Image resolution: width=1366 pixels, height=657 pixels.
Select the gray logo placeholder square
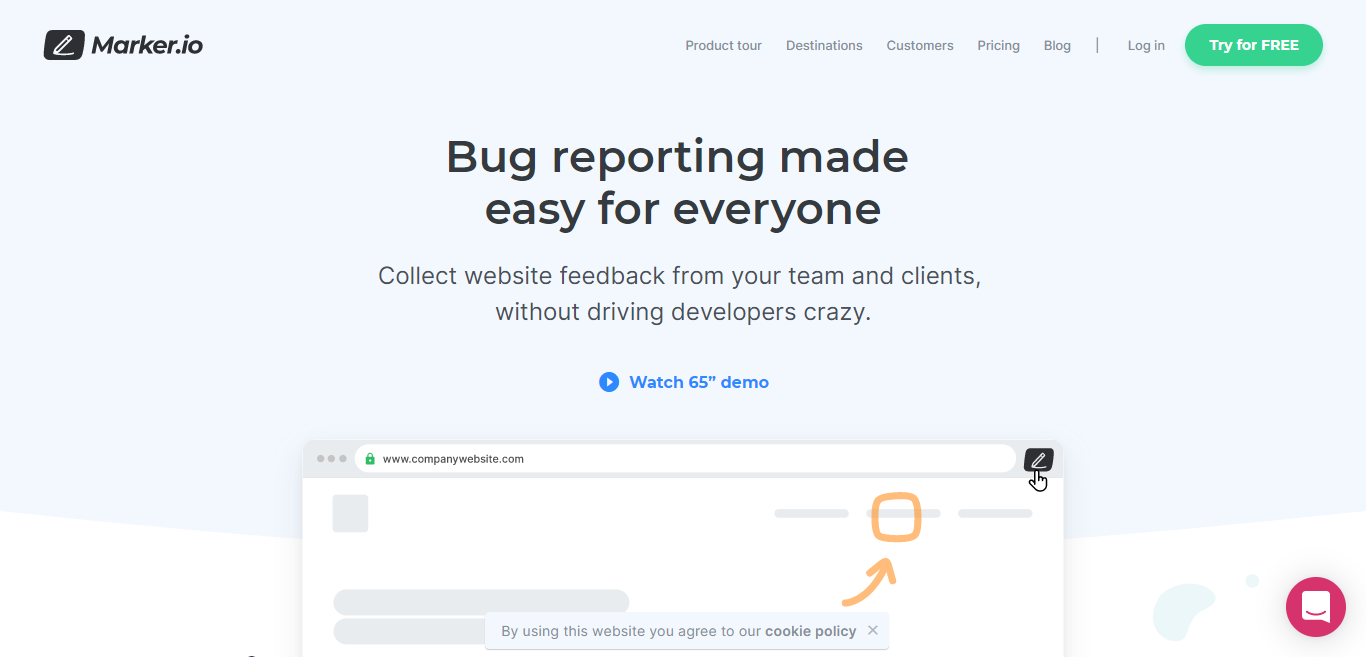[350, 513]
